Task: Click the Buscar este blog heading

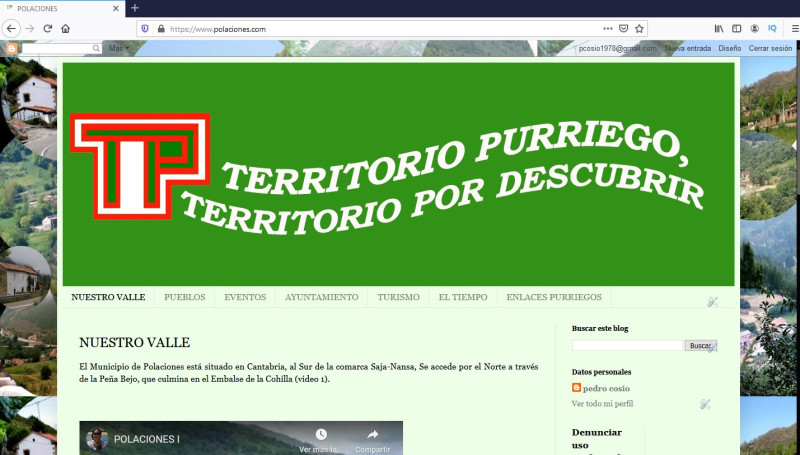Action: pos(600,328)
